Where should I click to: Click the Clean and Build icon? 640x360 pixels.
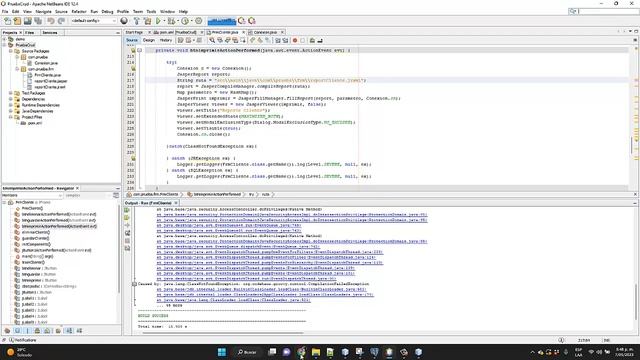(147, 21)
